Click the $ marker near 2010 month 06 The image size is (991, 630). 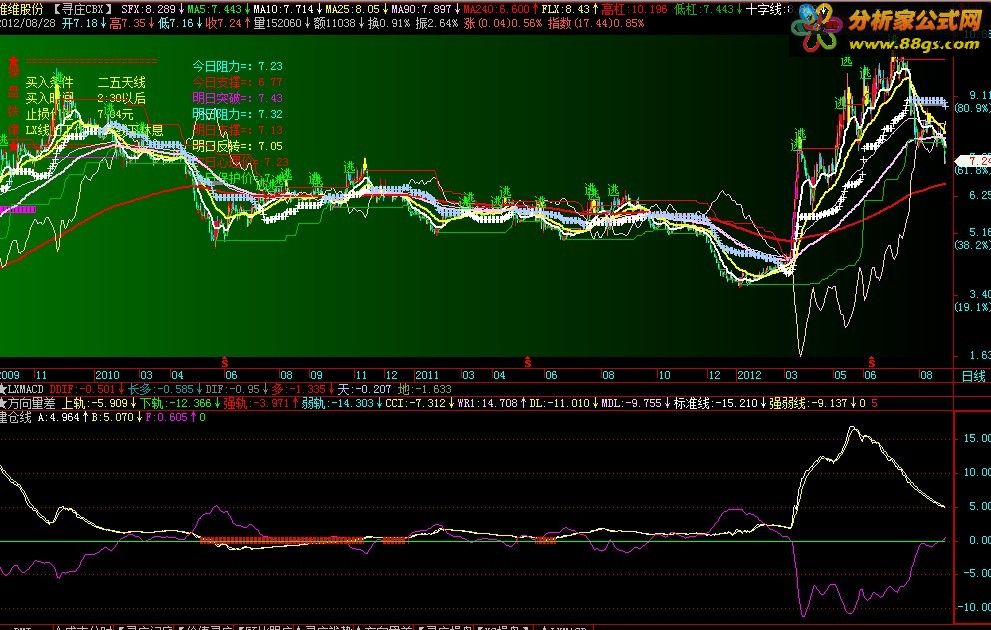(224, 362)
